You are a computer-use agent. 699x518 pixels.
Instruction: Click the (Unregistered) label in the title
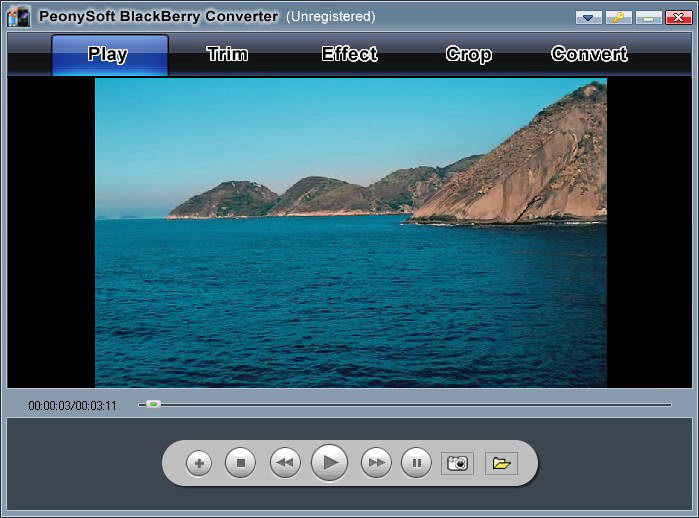click(x=331, y=16)
